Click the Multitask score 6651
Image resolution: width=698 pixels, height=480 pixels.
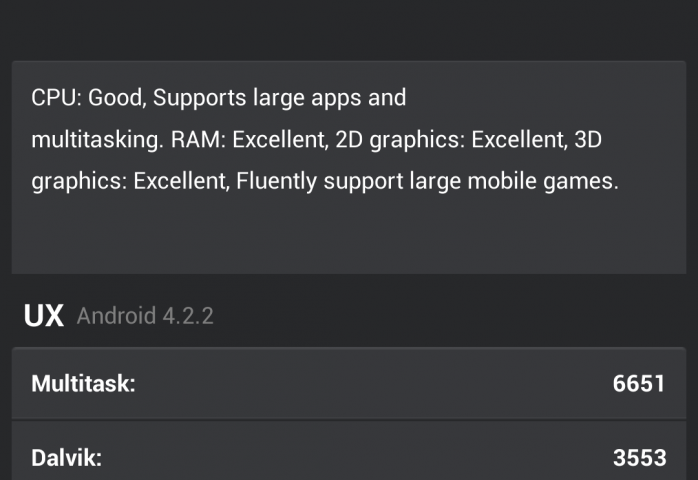pos(639,383)
